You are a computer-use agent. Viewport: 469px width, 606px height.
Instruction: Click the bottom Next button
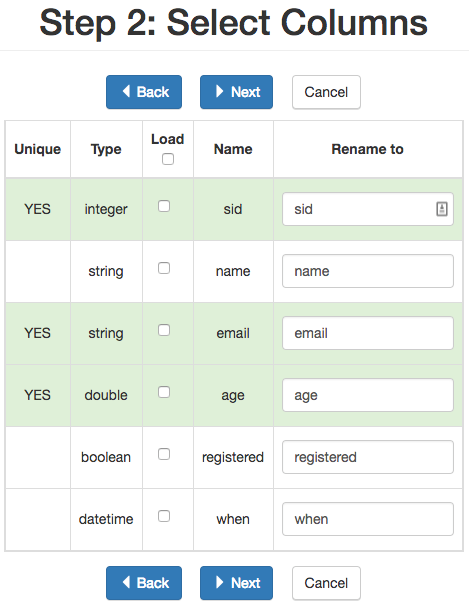tap(236, 583)
